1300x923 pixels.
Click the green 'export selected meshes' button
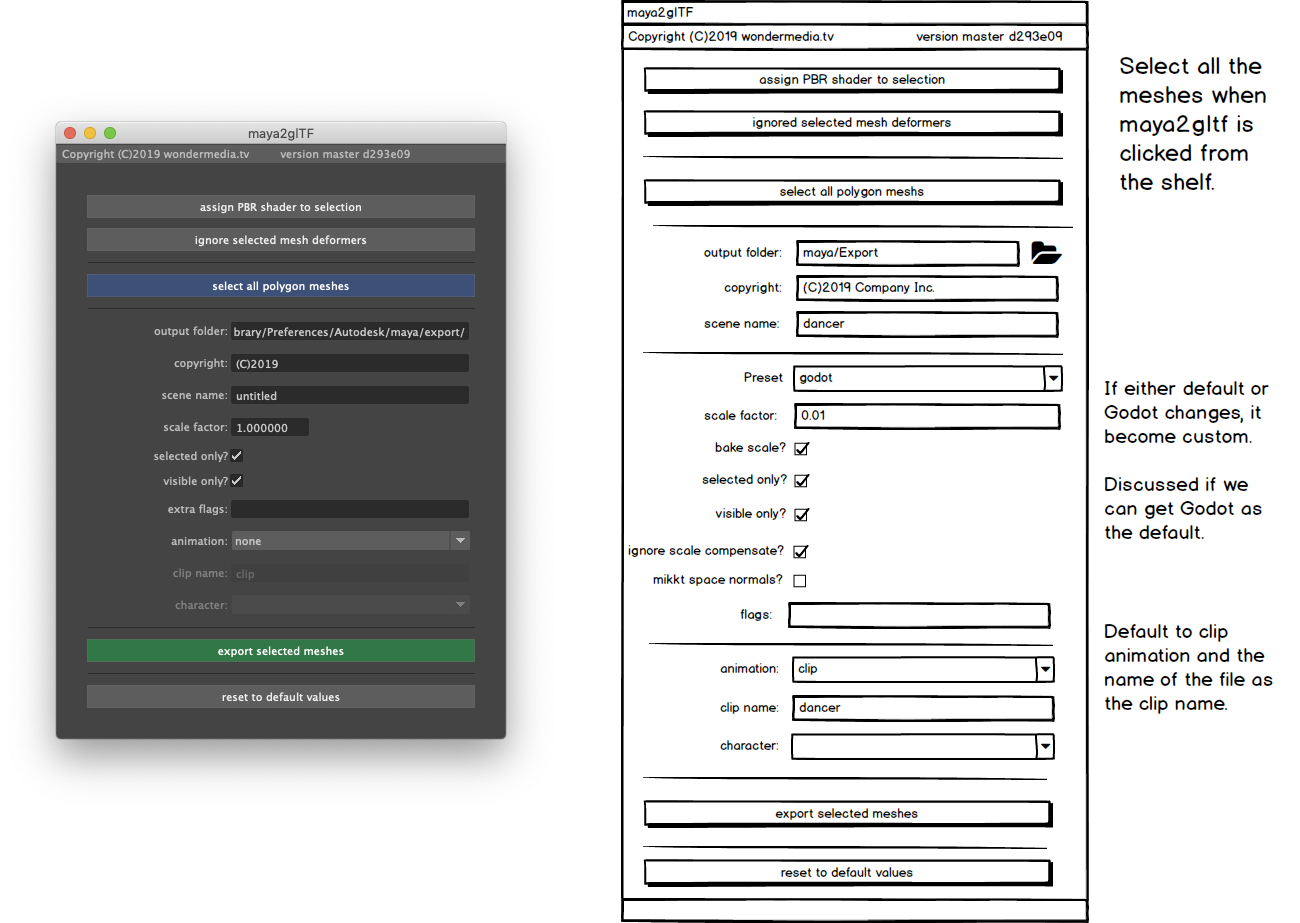pos(281,650)
